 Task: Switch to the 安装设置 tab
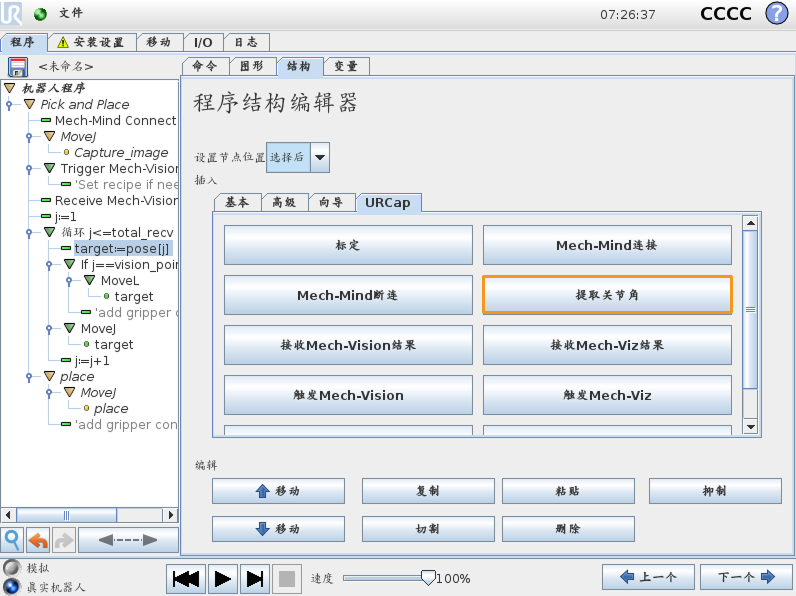pyautogui.click(x=90, y=42)
